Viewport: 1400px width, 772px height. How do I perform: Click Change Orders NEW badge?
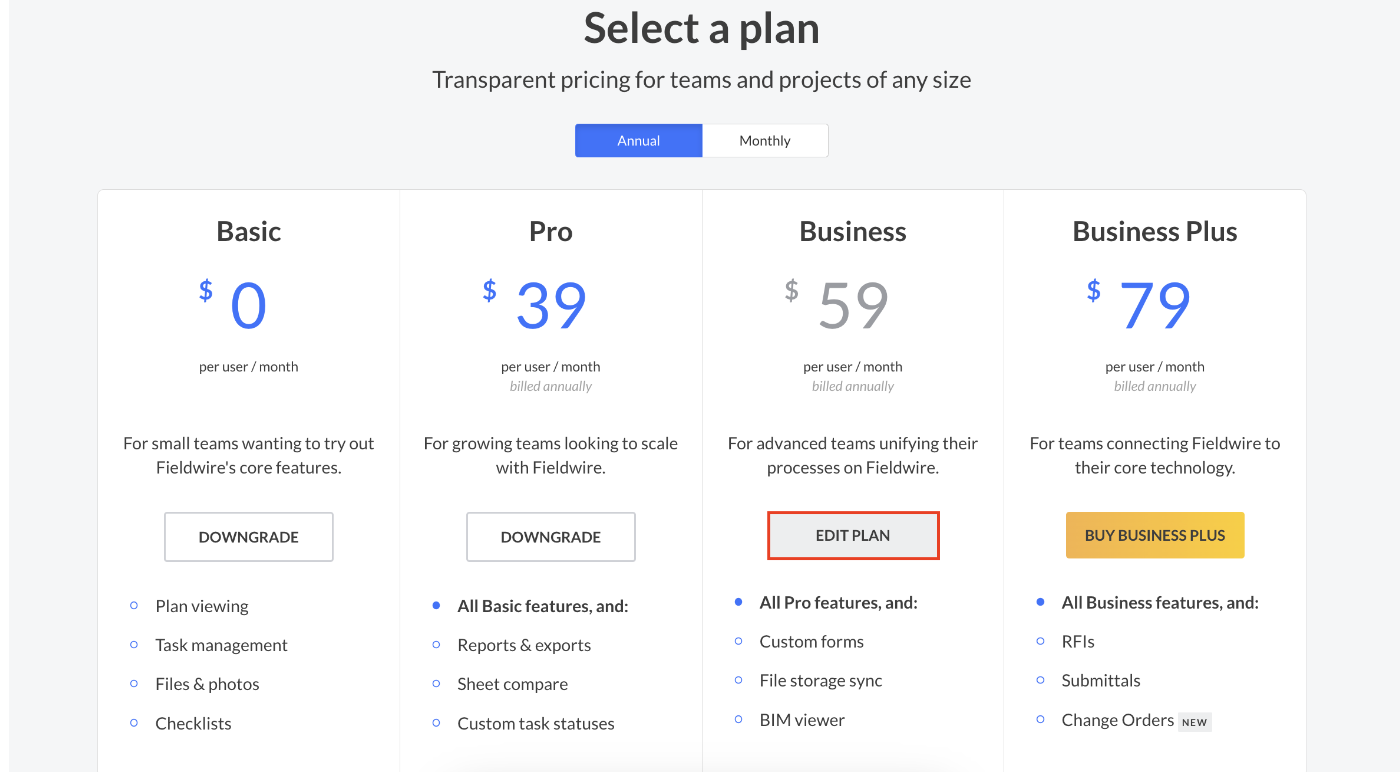(1195, 722)
